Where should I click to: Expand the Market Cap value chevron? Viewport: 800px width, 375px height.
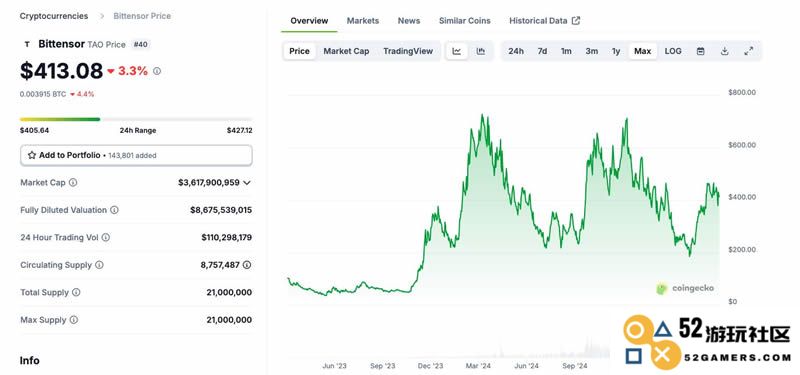247,182
